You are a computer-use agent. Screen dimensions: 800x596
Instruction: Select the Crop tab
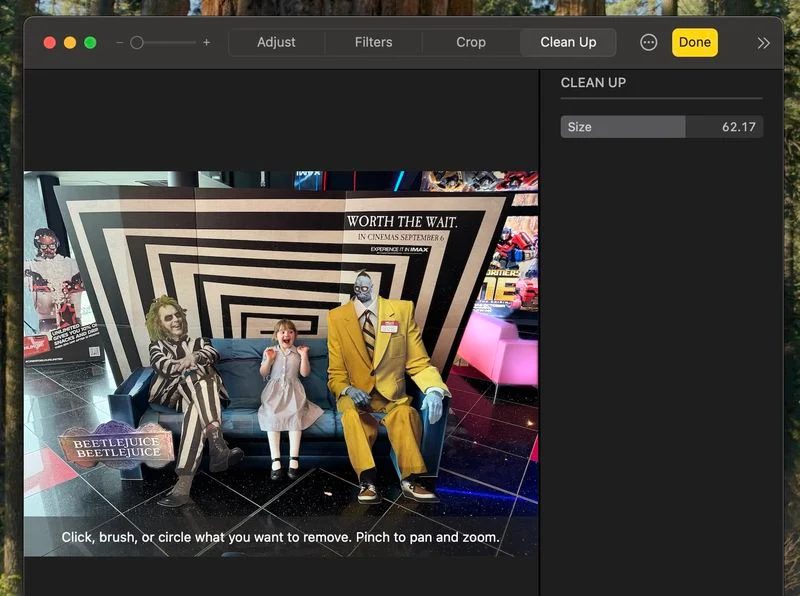click(471, 42)
